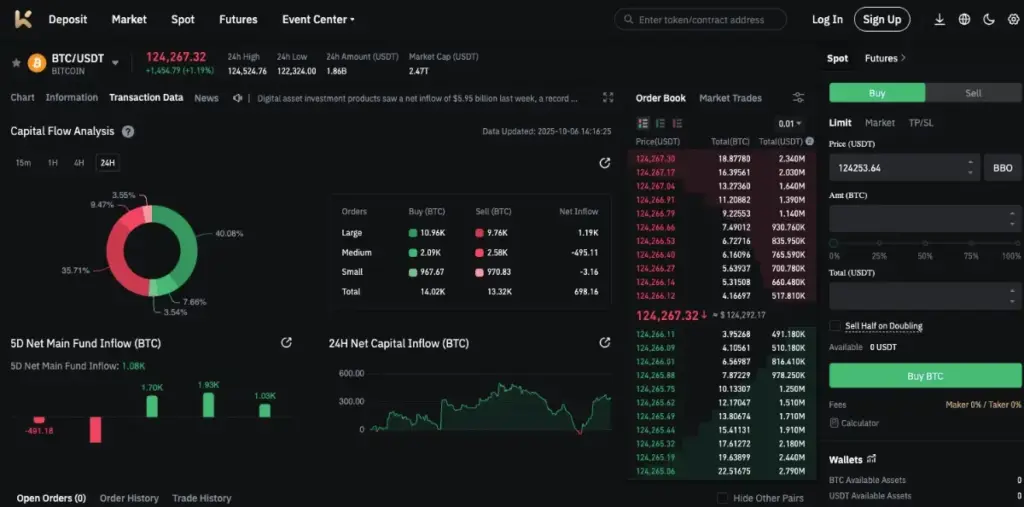Click the download app icon
1024x507 pixels.
[x=939, y=20]
